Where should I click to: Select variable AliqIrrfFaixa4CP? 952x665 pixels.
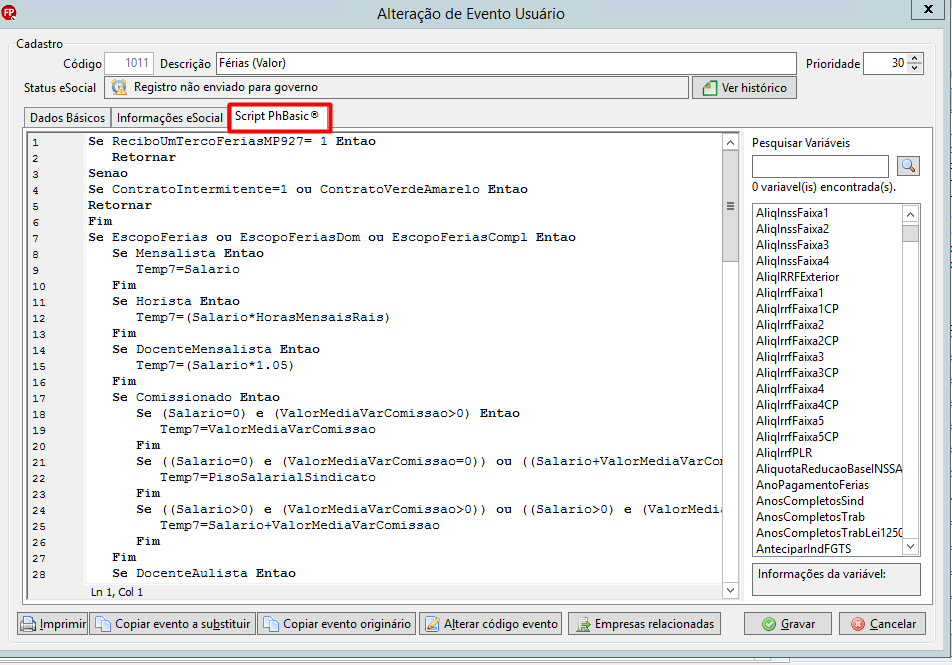(x=797, y=405)
